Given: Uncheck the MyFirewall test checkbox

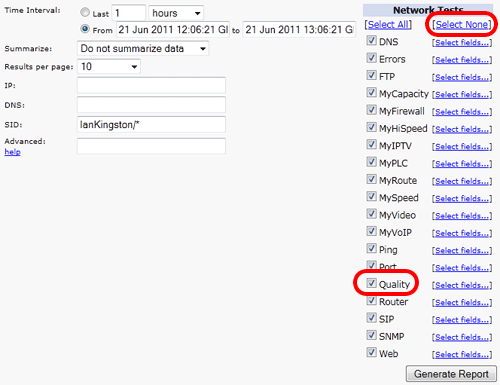Looking at the screenshot, I should point(371,110).
